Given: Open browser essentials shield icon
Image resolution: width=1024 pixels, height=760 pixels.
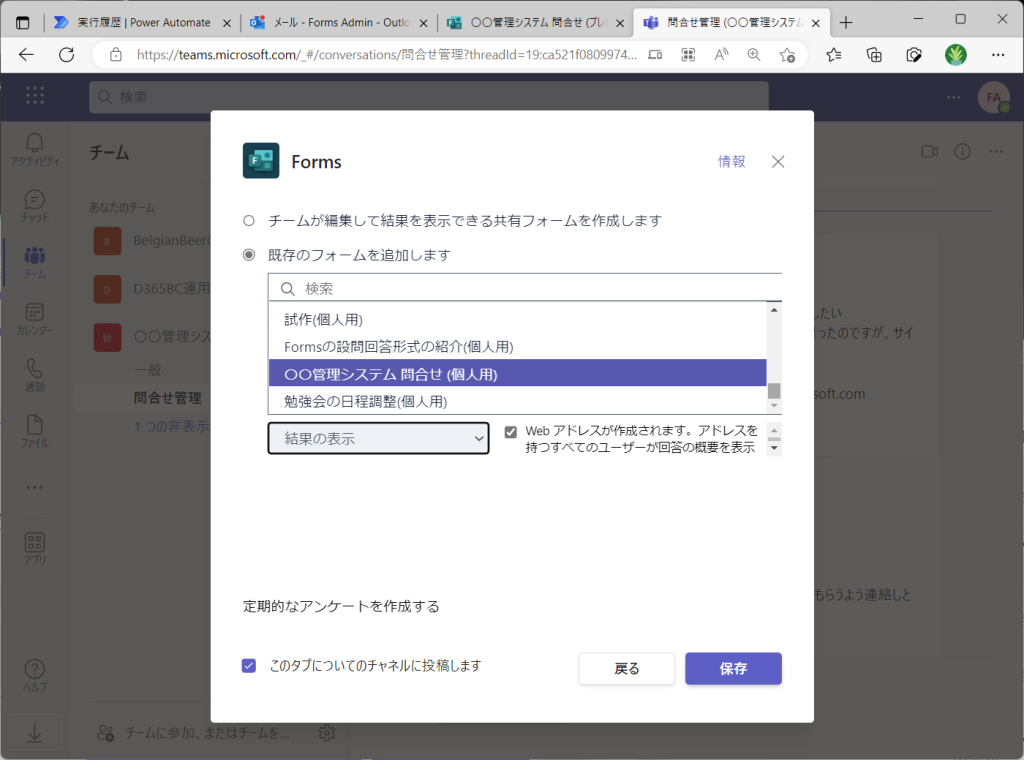Looking at the screenshot, I should click(x=914, y=55).
